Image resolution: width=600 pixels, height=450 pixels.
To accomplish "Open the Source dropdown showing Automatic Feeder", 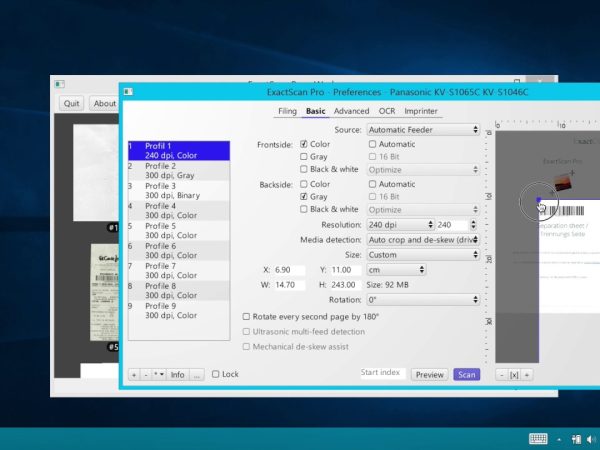I will point(423,130).
